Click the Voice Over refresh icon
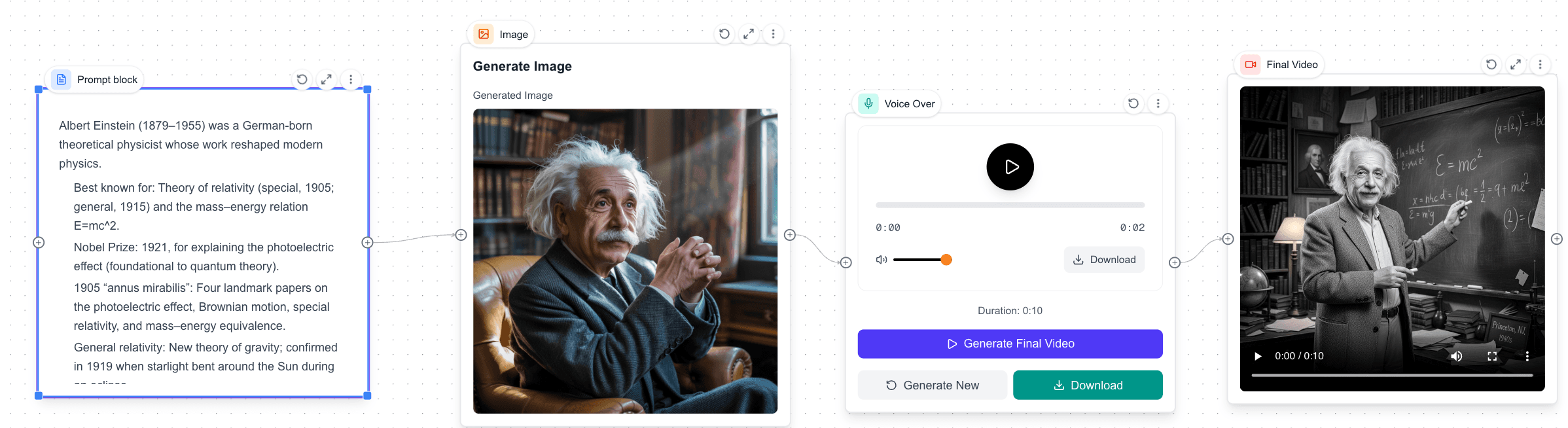 (x=1133, y=103)
